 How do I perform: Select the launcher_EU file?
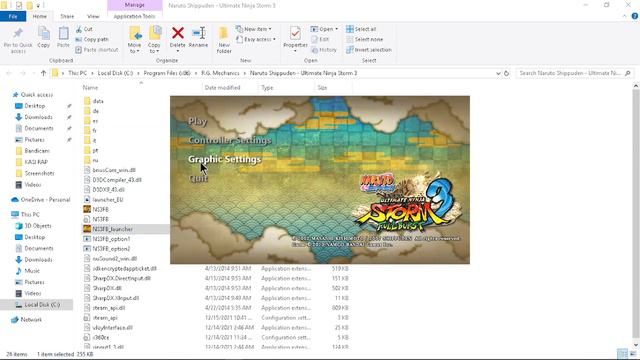tap(108, 200)
